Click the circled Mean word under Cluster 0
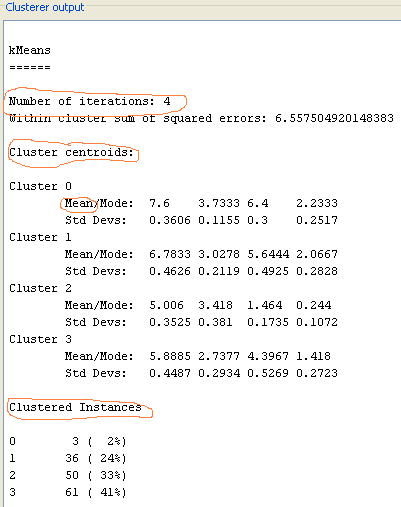 pos(79,203)
